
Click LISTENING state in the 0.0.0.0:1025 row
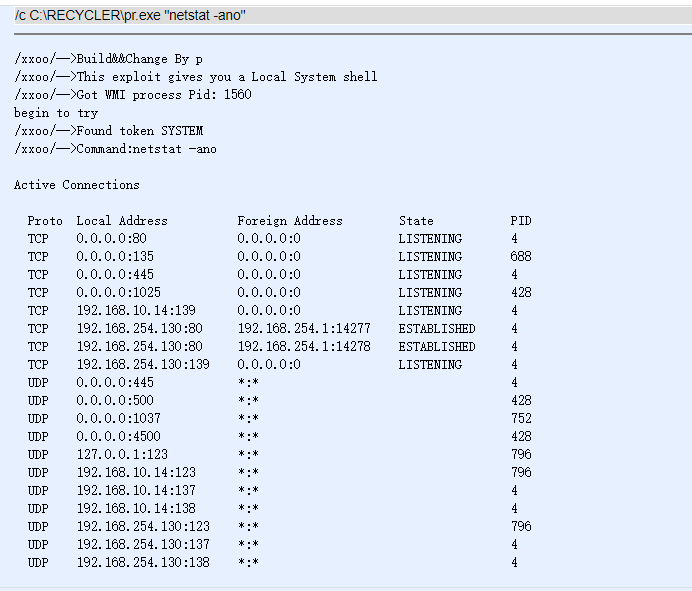[x=430, y=293]
